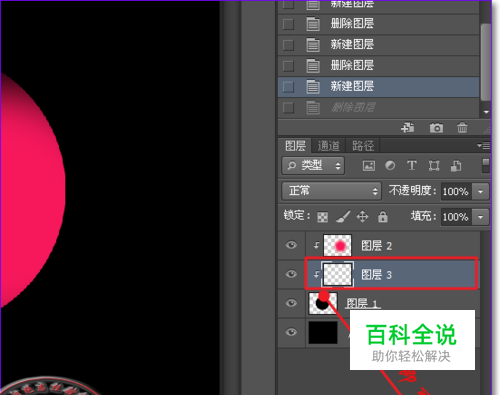Lock image pixels brush icon
500x395 pixels.
(343, 217)
